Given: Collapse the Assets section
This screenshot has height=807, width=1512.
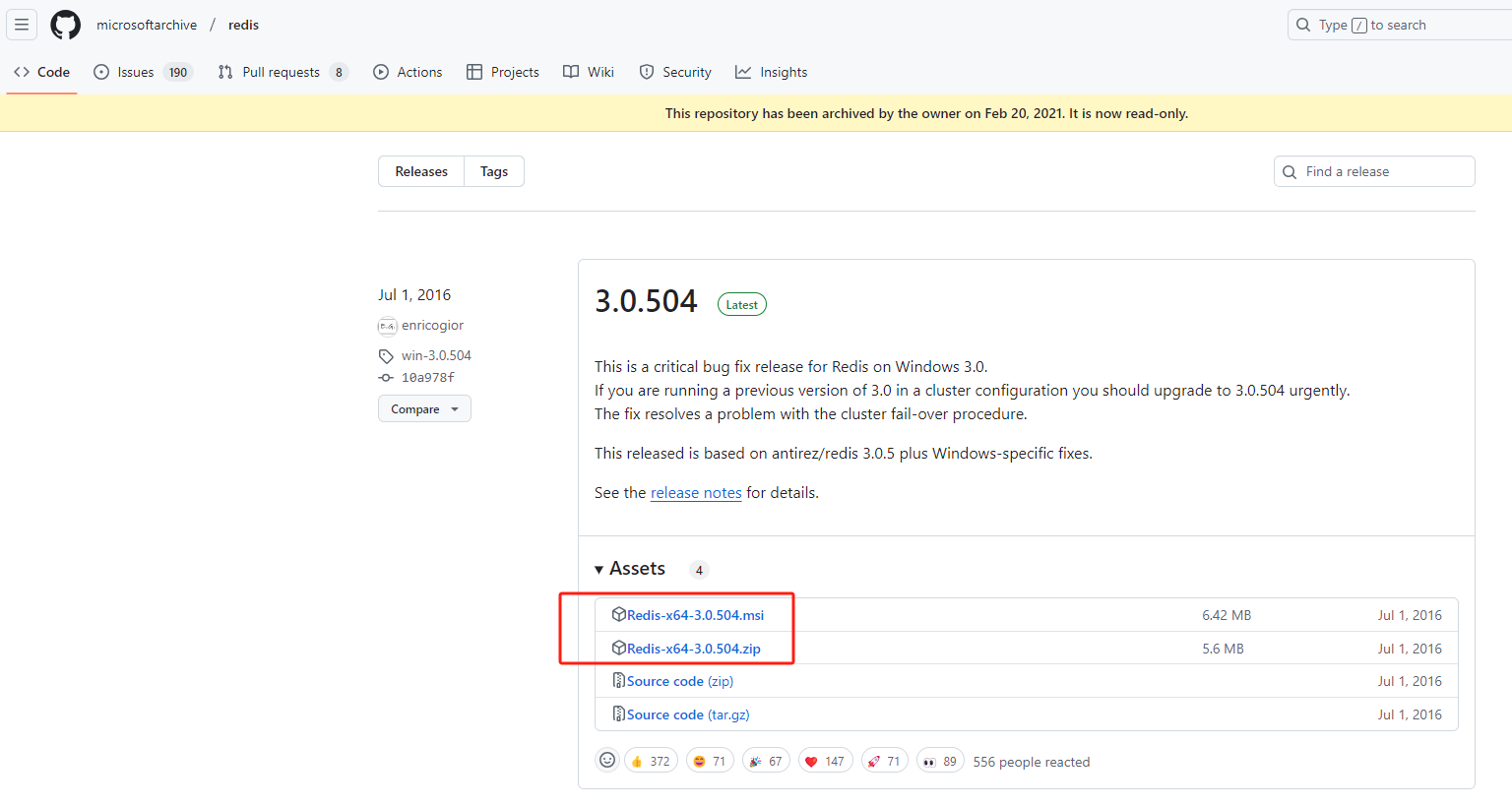Looking at the screenshot, I should pos(598,569).
